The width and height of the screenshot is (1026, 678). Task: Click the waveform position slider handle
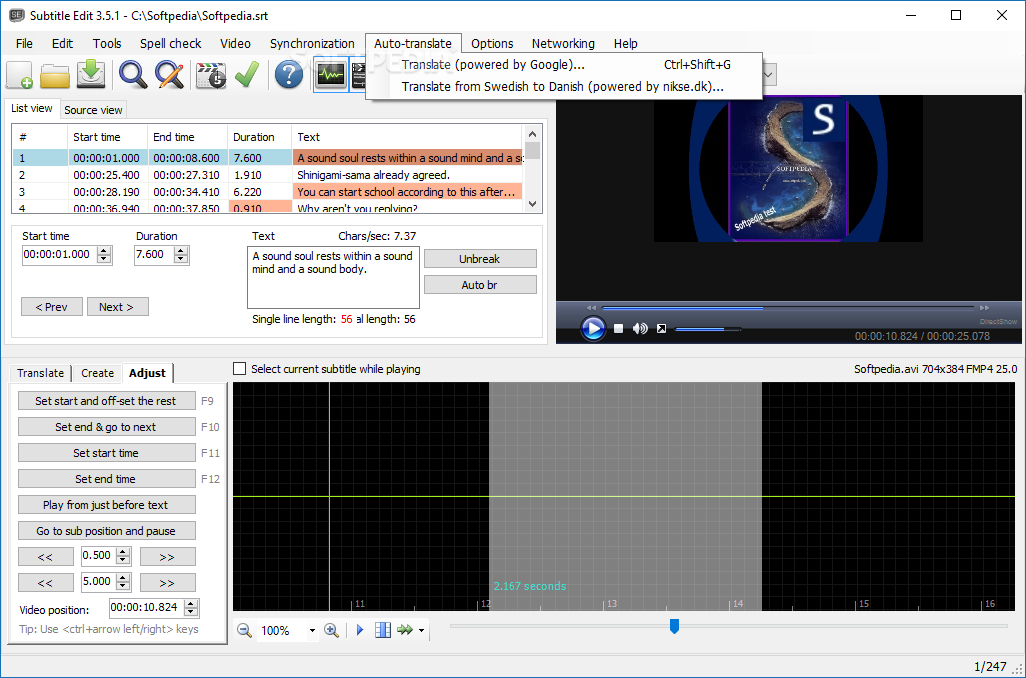tap(674, 626)
